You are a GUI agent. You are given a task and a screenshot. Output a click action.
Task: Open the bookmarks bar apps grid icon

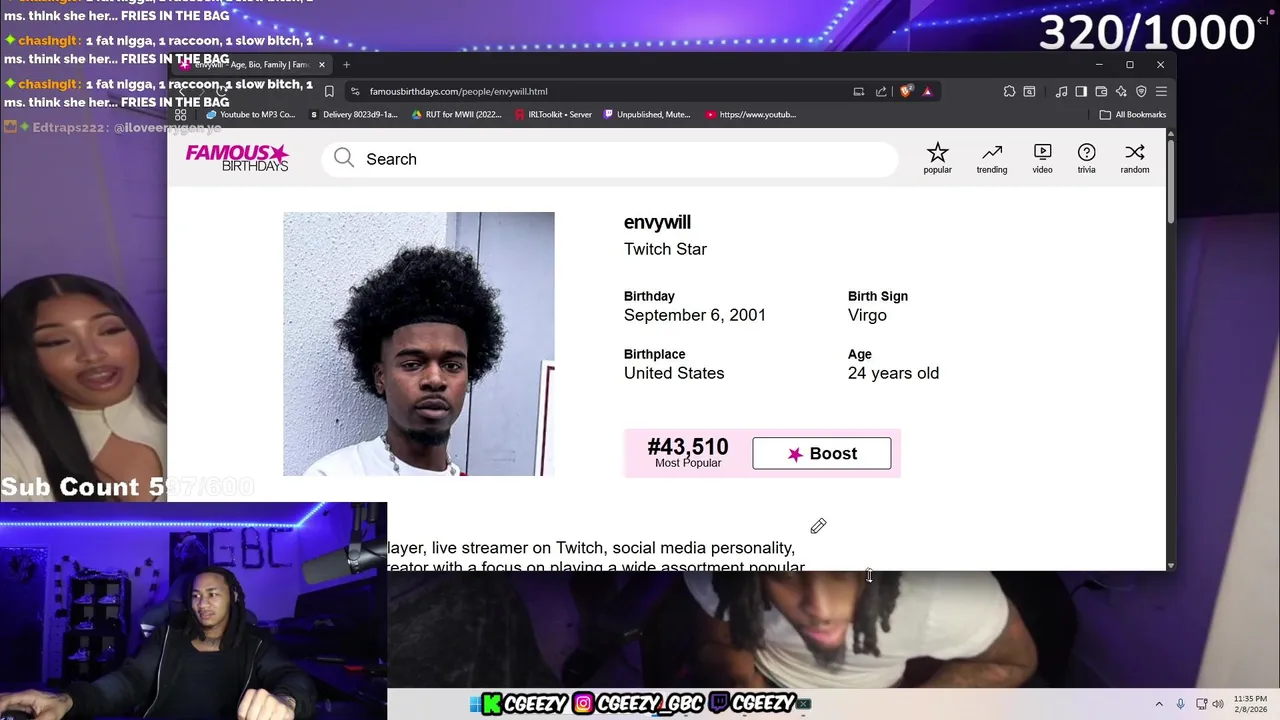(181, 114)
